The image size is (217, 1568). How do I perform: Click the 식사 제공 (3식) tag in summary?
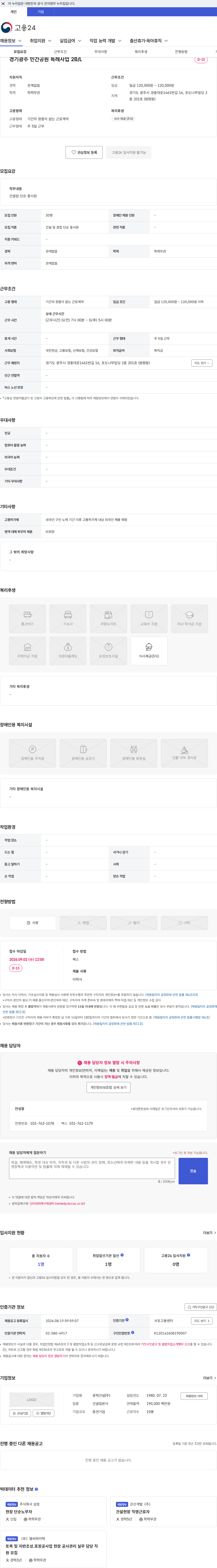[123, 119]
